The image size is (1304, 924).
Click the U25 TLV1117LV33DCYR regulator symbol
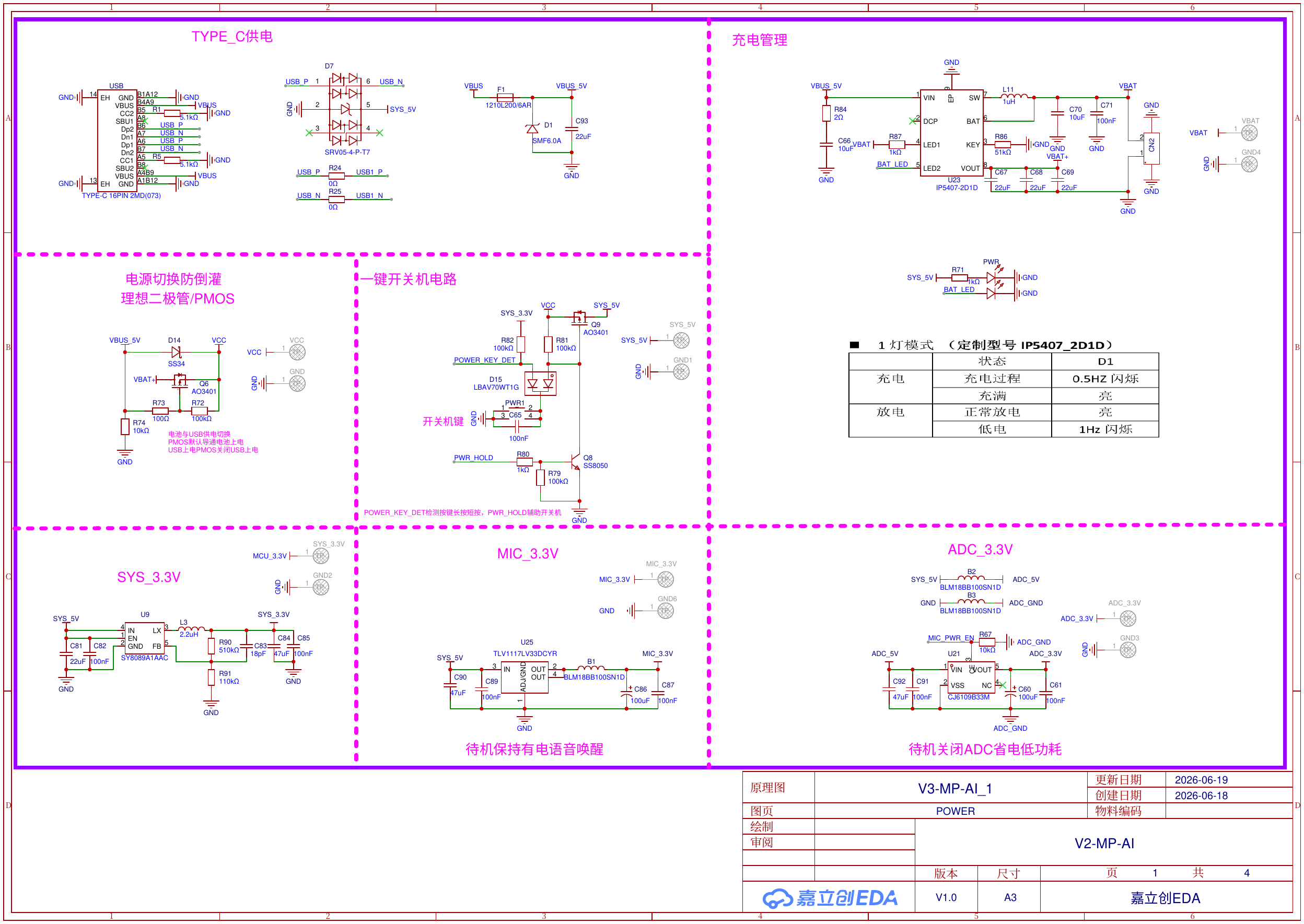pyautogui.click(x=525, y=677)
